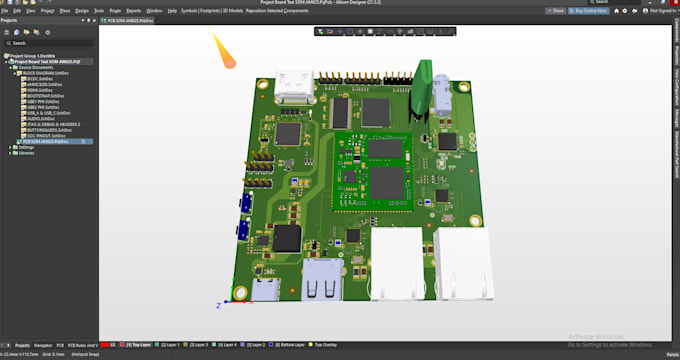Switch to PCB SOM AM625.PcbDoc document tab

[x=127, y=20]
